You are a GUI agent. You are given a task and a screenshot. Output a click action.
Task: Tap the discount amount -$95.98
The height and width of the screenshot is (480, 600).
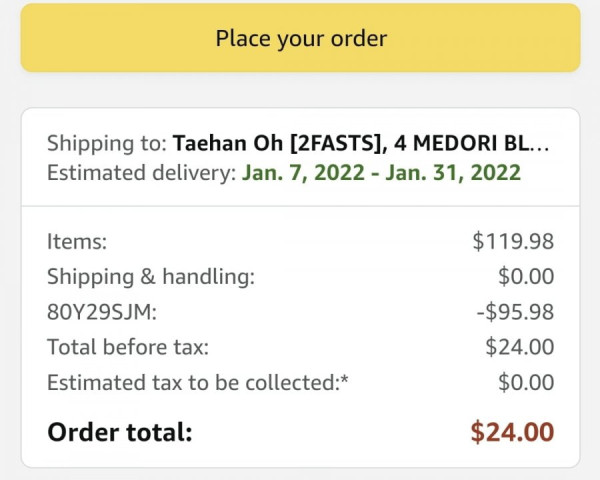515,312
